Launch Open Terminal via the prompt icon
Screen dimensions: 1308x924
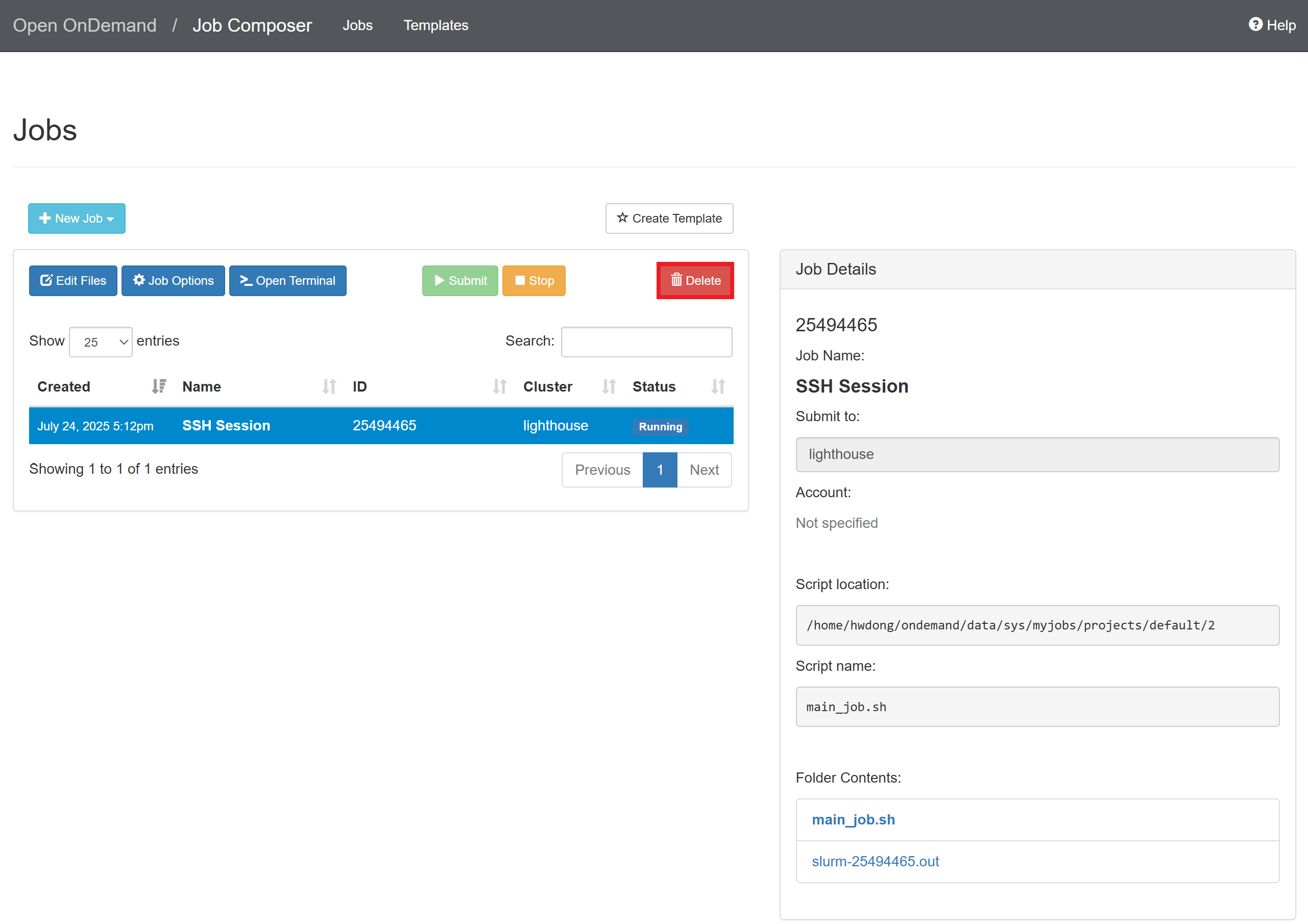(x=287, y=281)
